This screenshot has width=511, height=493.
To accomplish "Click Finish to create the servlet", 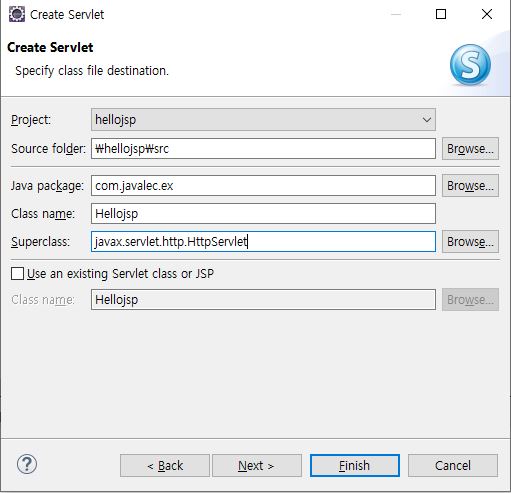I will point(355,465).
